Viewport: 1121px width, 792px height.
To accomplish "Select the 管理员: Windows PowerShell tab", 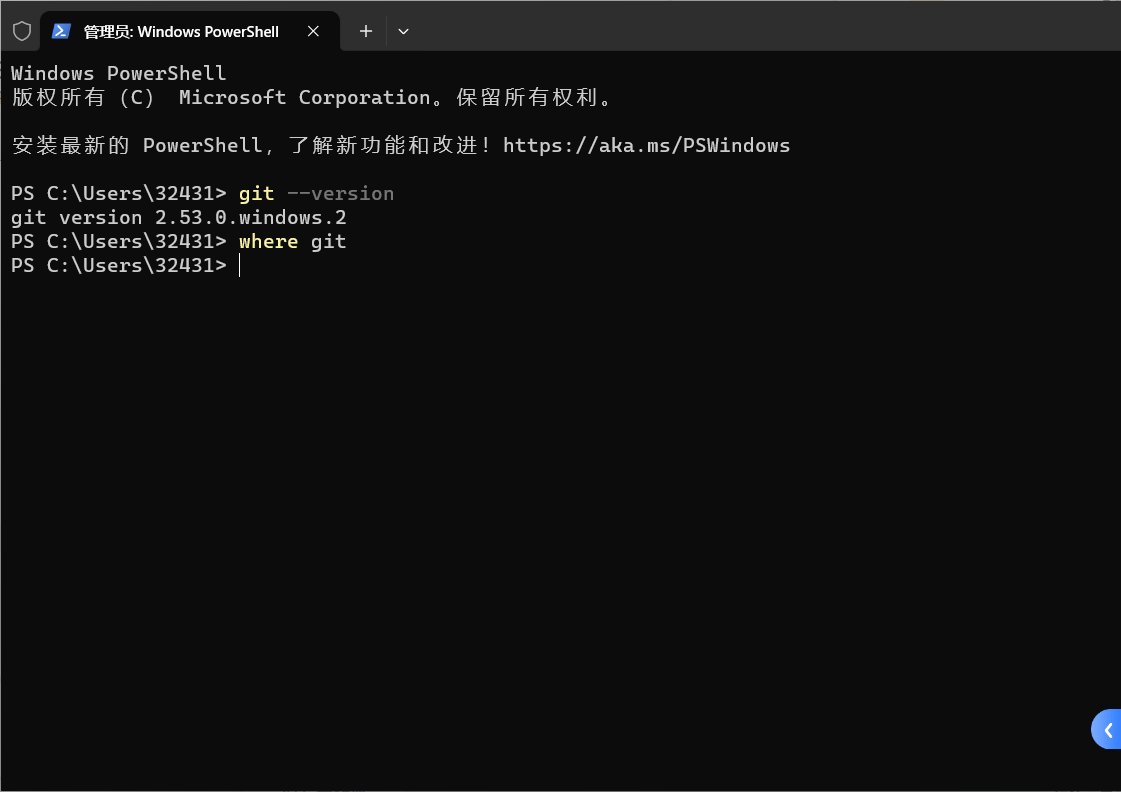I will (180, 31).
